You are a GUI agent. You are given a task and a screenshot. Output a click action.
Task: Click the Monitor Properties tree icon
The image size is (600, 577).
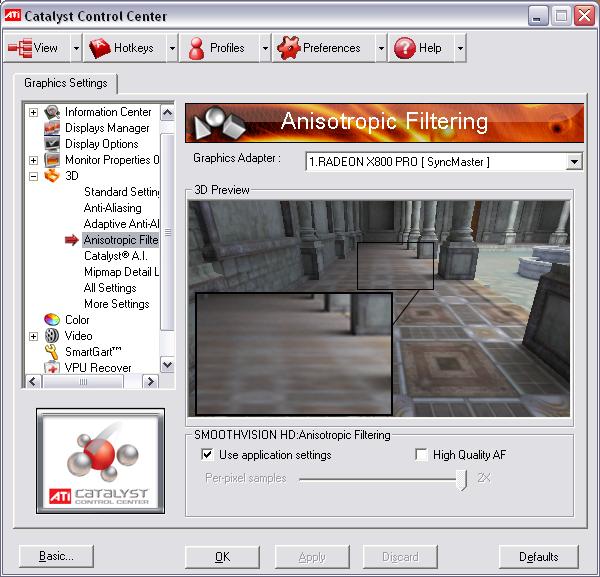click(52, 160)
